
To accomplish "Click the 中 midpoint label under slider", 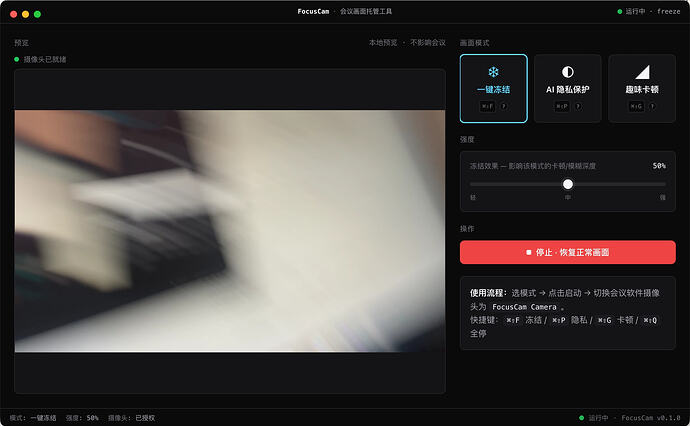I will (568, 198).
